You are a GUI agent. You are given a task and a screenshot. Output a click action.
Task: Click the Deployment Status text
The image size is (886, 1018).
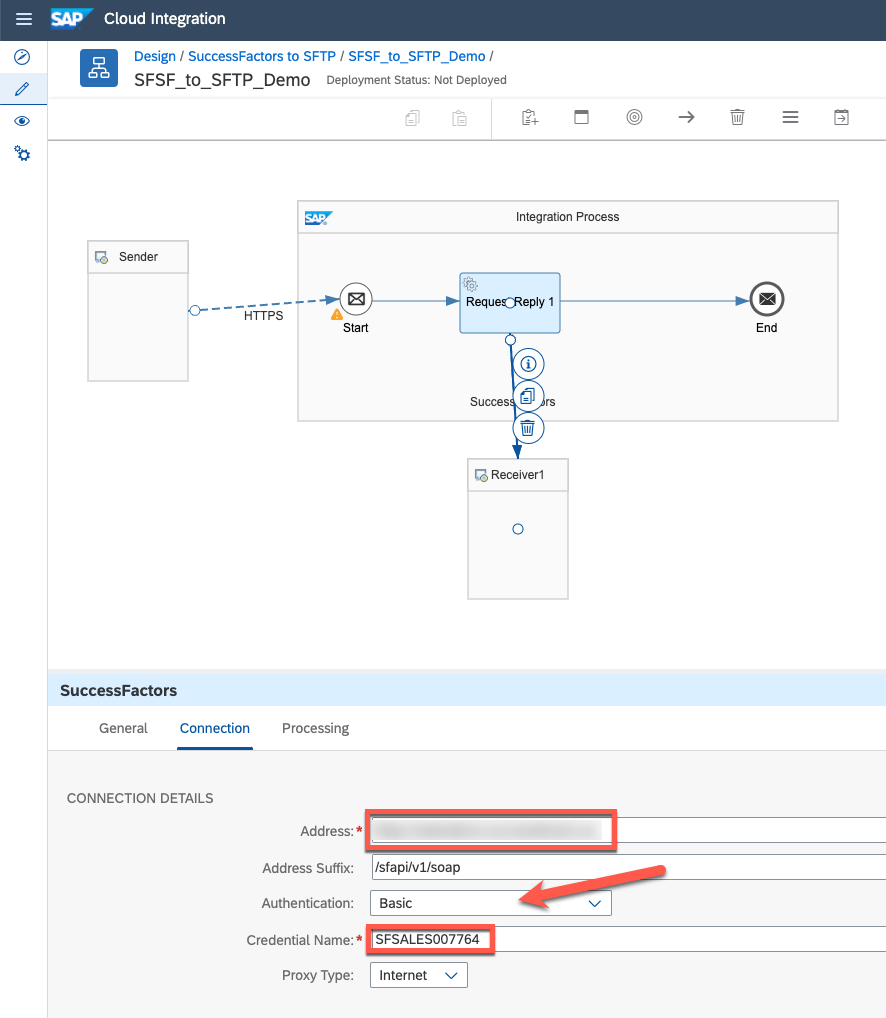(x=416, y=80)
